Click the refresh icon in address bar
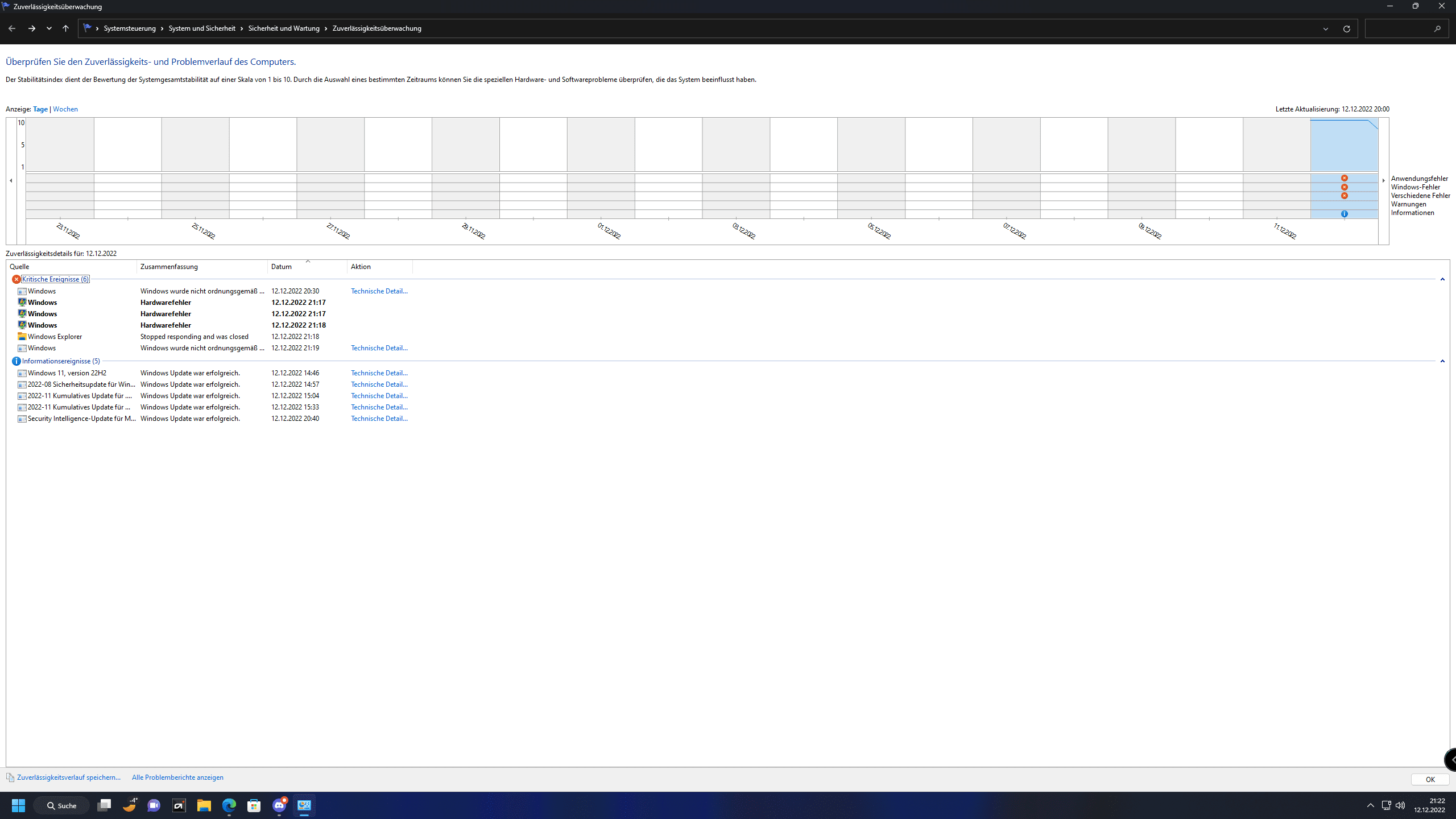The width and height of the screenshot is (1456, 819). tap(1346, 28)
